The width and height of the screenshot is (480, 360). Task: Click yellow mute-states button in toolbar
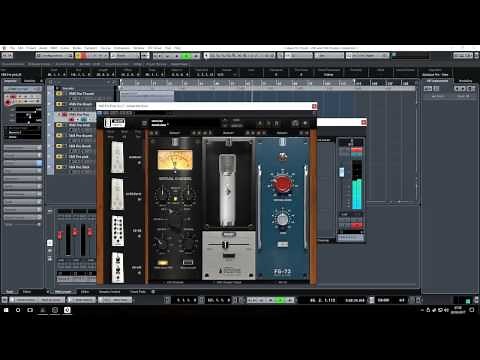click(78, 56)
